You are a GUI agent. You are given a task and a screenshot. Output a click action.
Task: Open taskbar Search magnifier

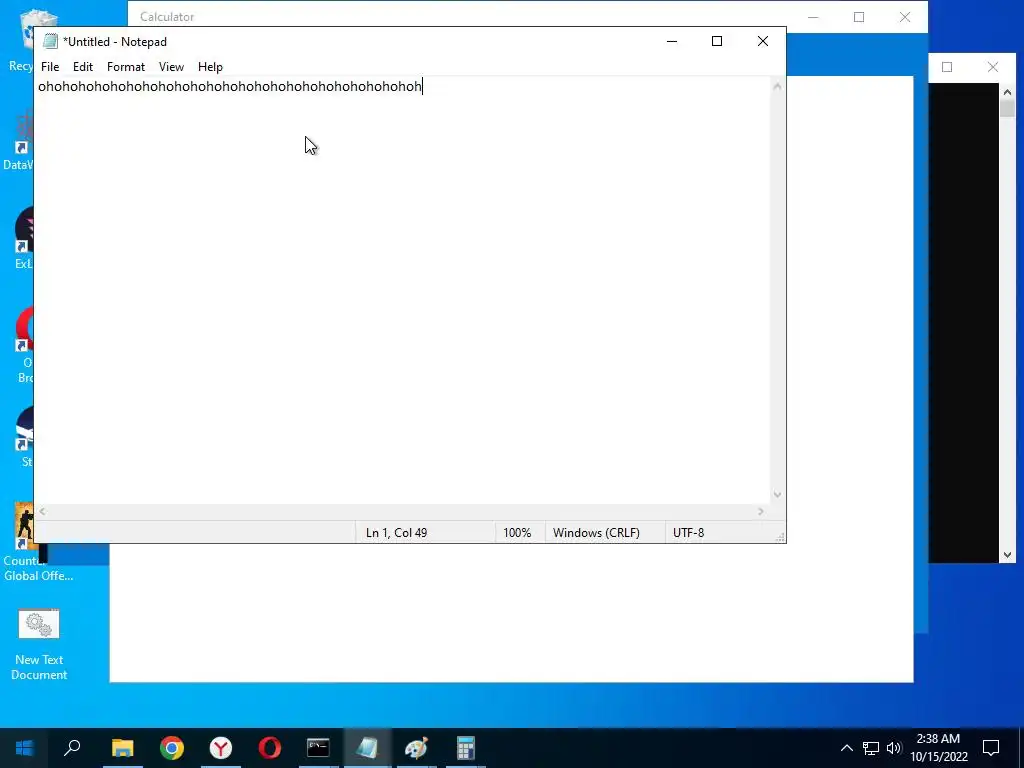72,748
